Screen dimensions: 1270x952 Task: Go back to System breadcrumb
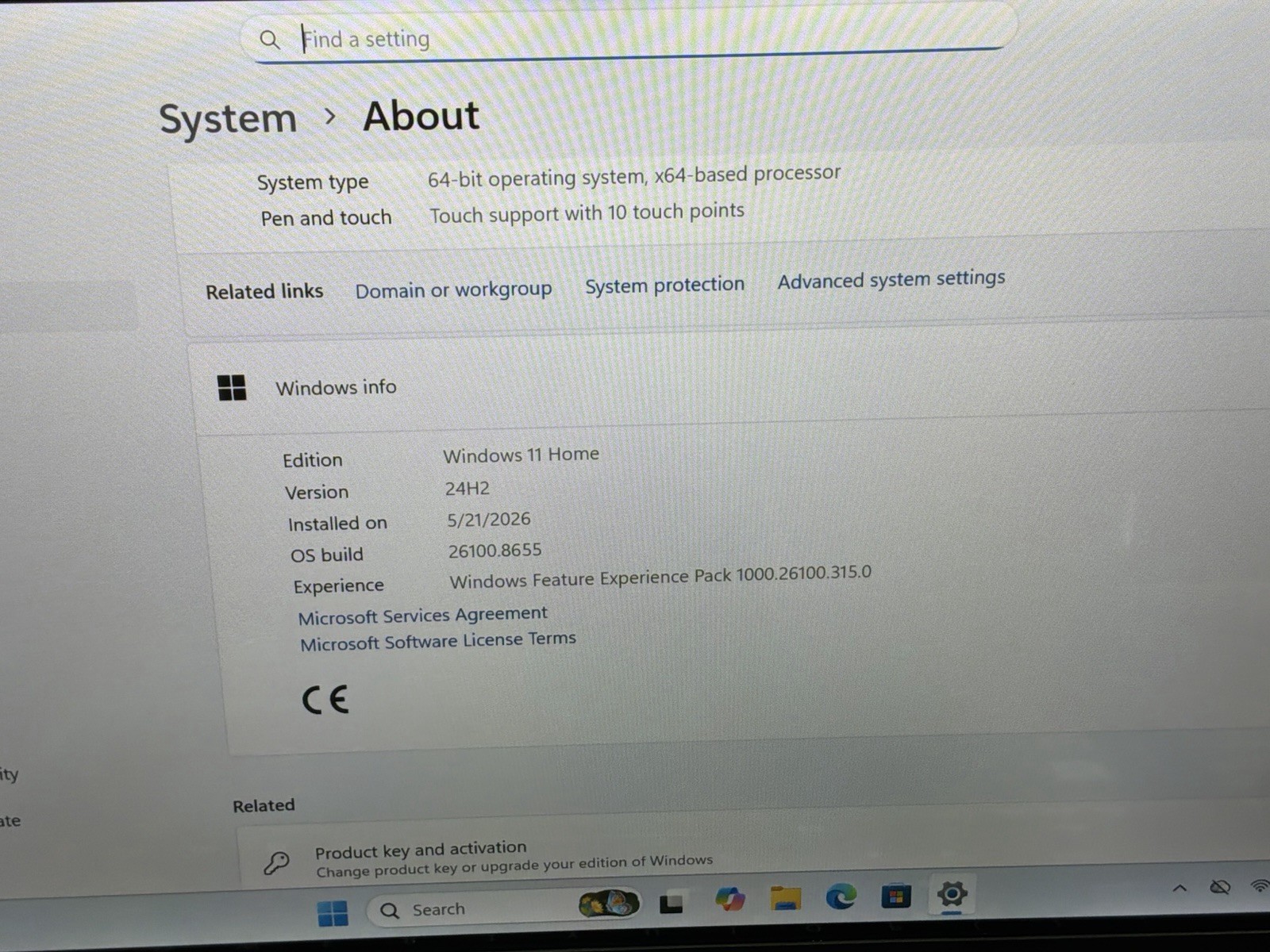point(228,119)
